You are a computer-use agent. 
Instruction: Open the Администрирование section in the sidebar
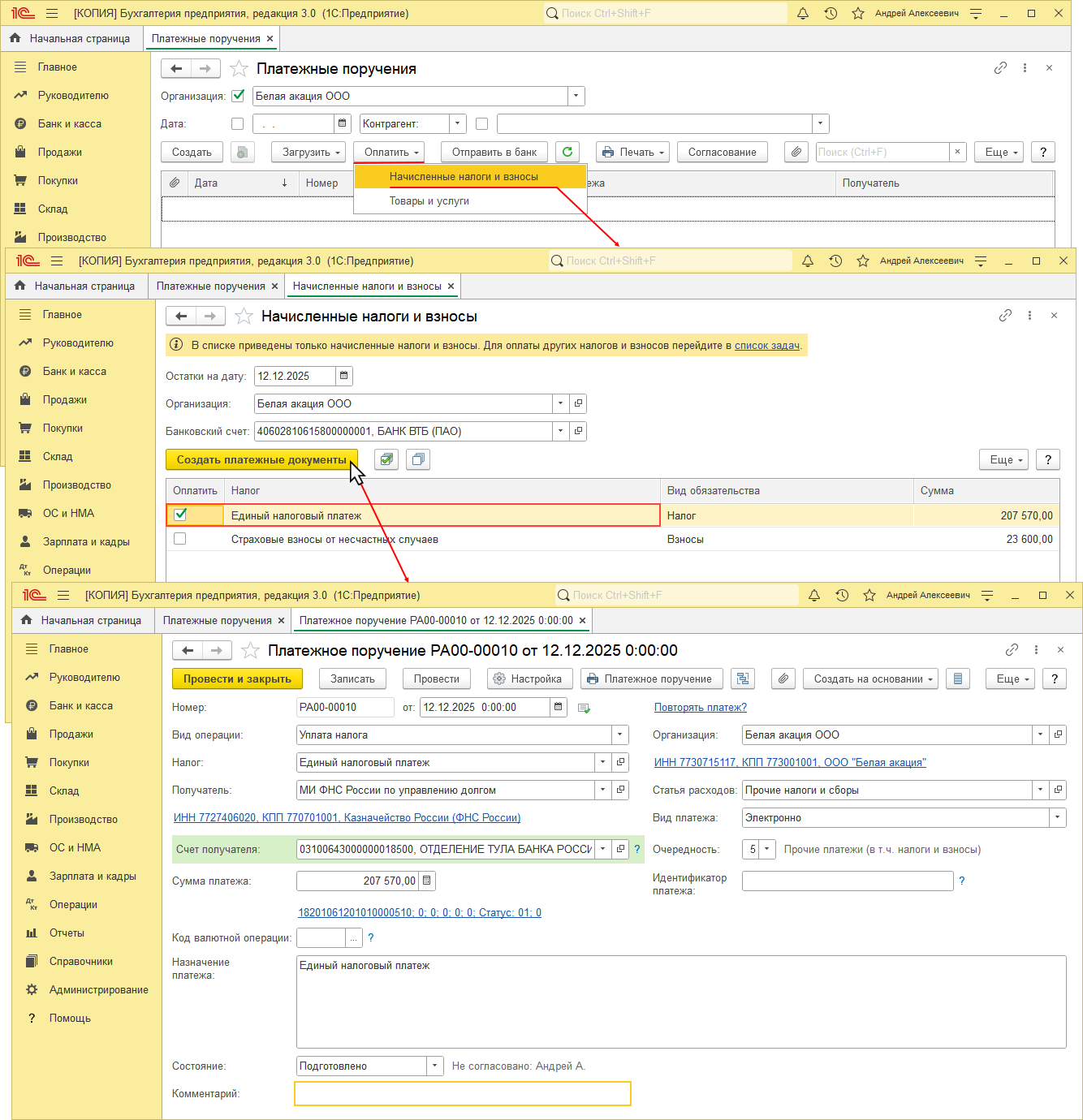tap(98, 989)
